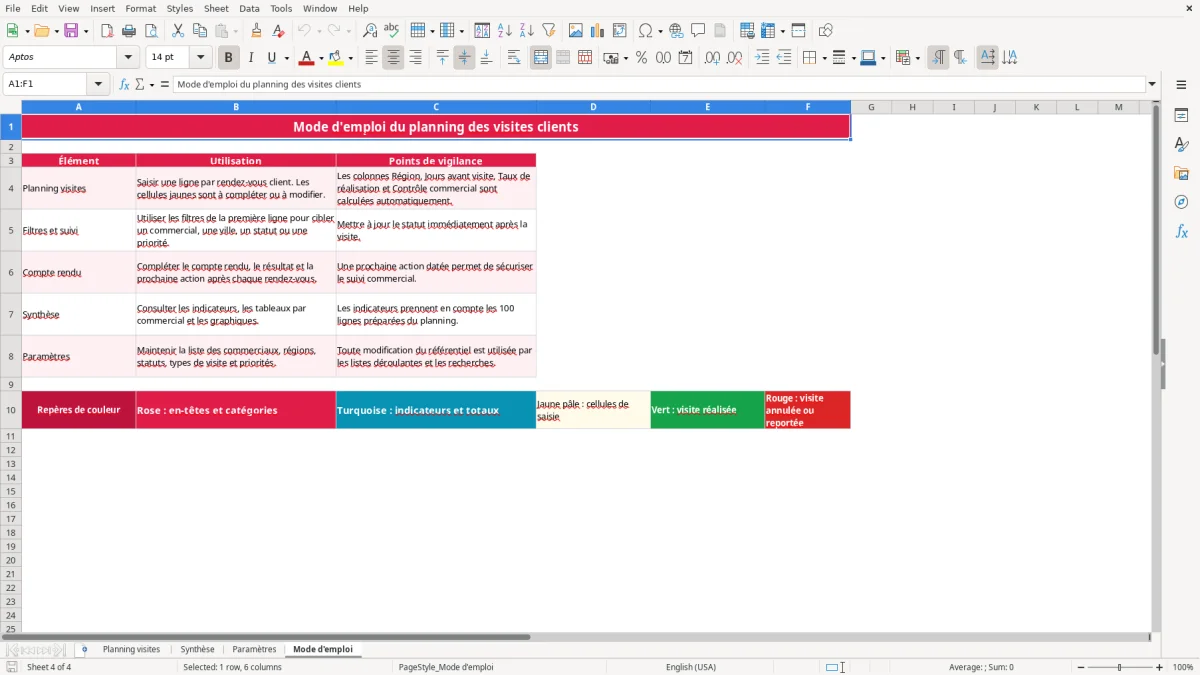The height and width of the screenshot is (675, 1200).
Task: Open the Paste options dropdown arrow
Action: [236, 31]
